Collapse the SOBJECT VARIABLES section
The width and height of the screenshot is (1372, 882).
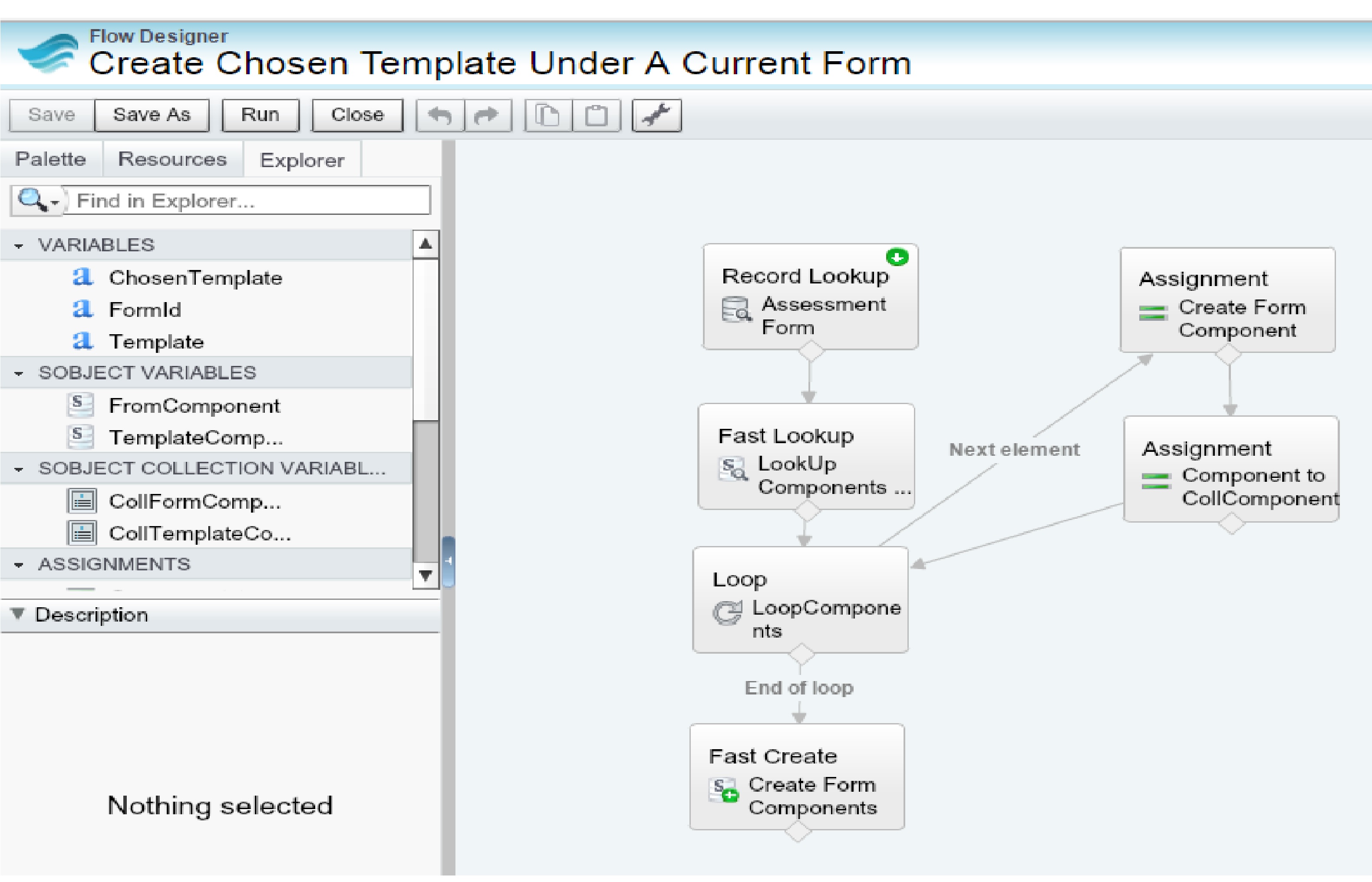tap(19, 373)
